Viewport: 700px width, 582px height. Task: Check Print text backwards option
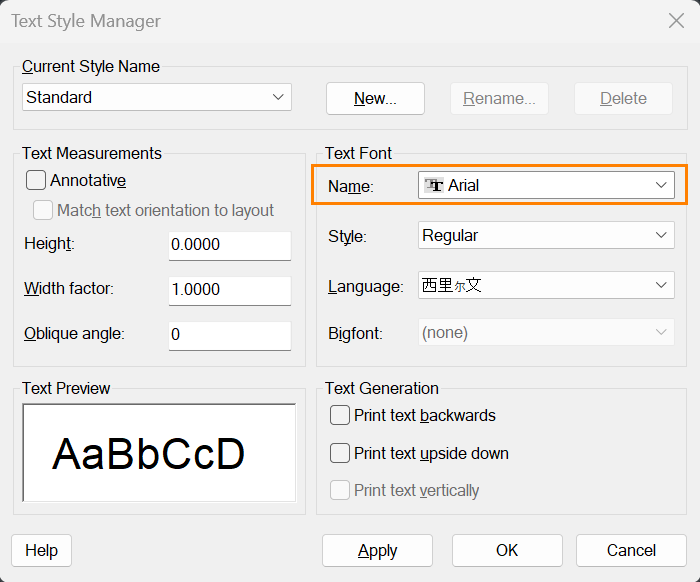tap(340, 415)
